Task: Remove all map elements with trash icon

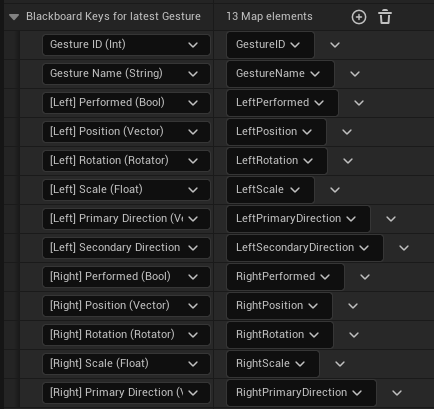Action: [x=385, y=17]
